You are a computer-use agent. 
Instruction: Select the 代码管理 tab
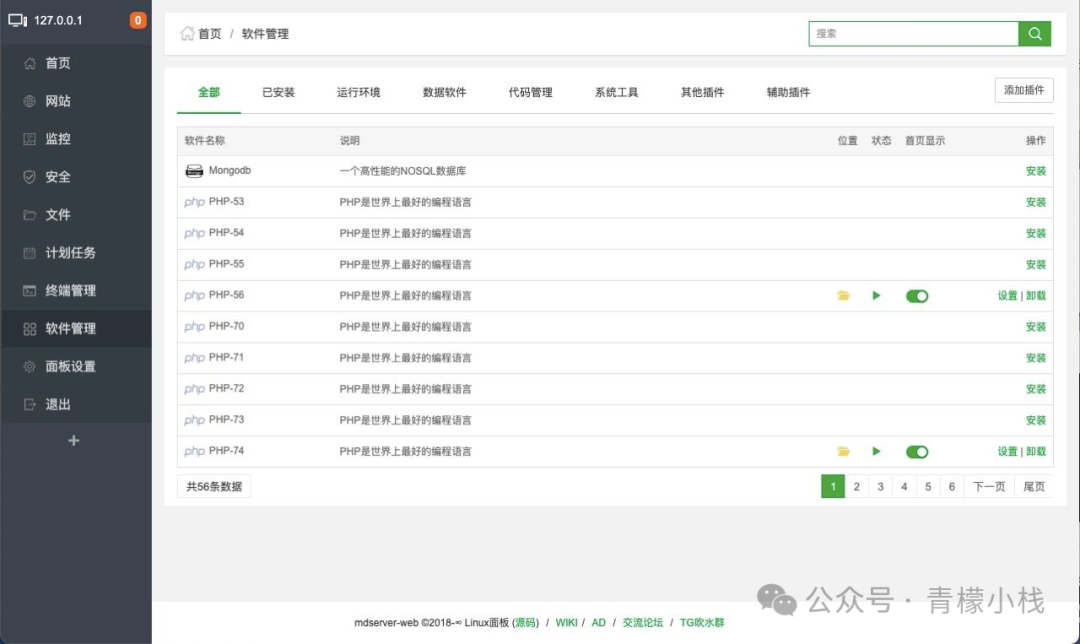(530, 92)
